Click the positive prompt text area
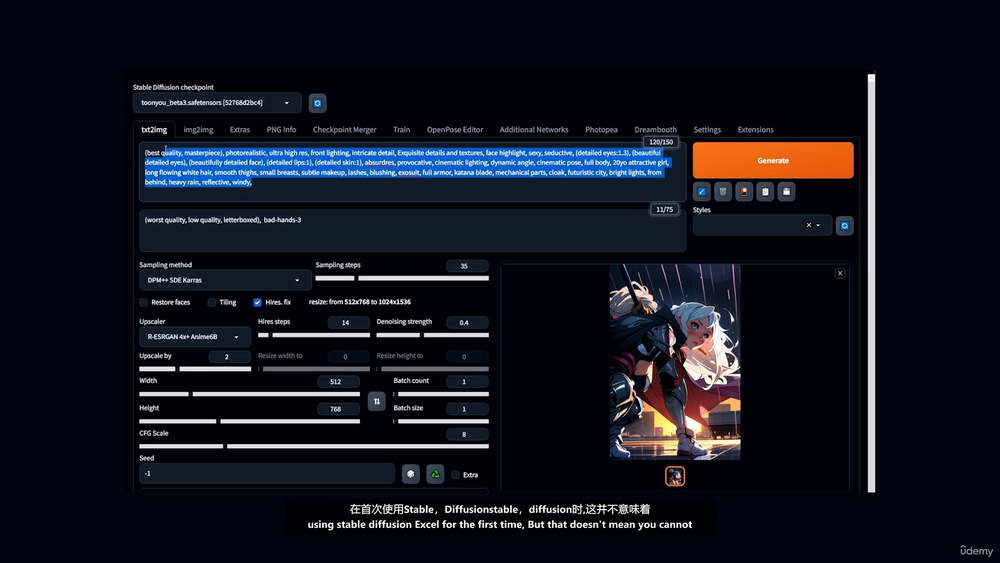Screen dimensions: 1000x563 [413, 172]
